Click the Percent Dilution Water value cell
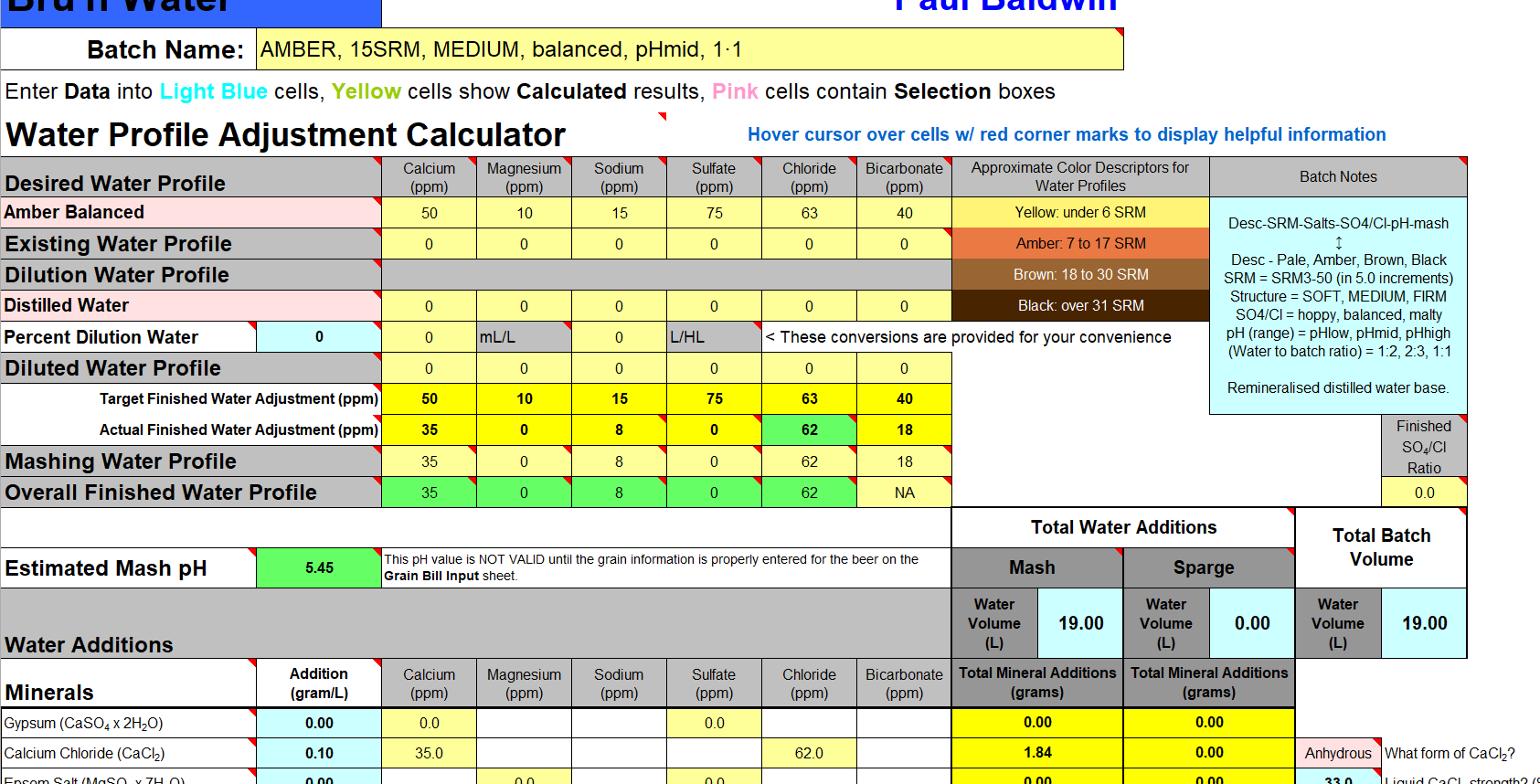Viewport: 1540px width, 784px height. click(x=319, y=337)
